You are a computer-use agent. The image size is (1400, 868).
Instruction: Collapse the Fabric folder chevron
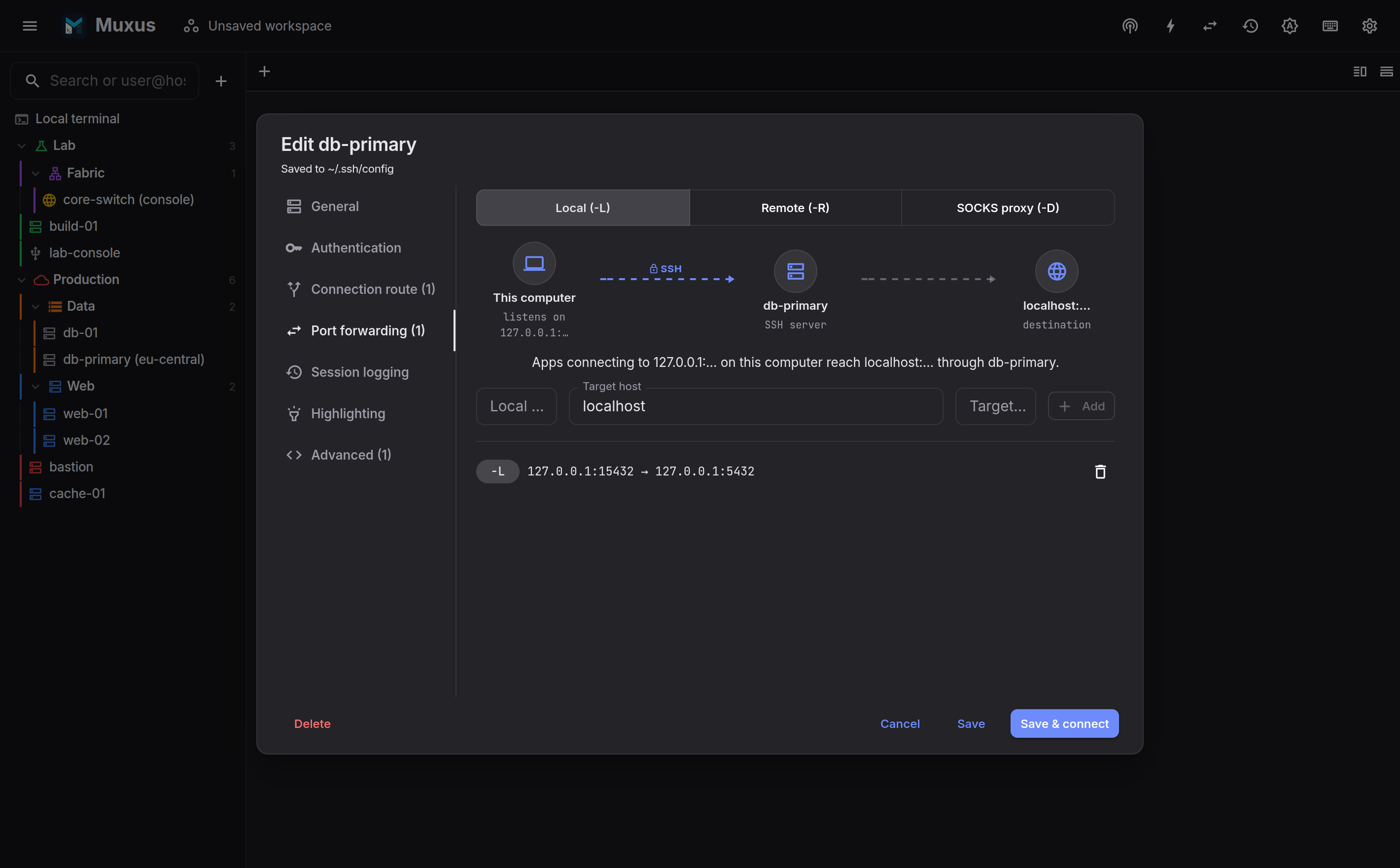pos(35,173)
